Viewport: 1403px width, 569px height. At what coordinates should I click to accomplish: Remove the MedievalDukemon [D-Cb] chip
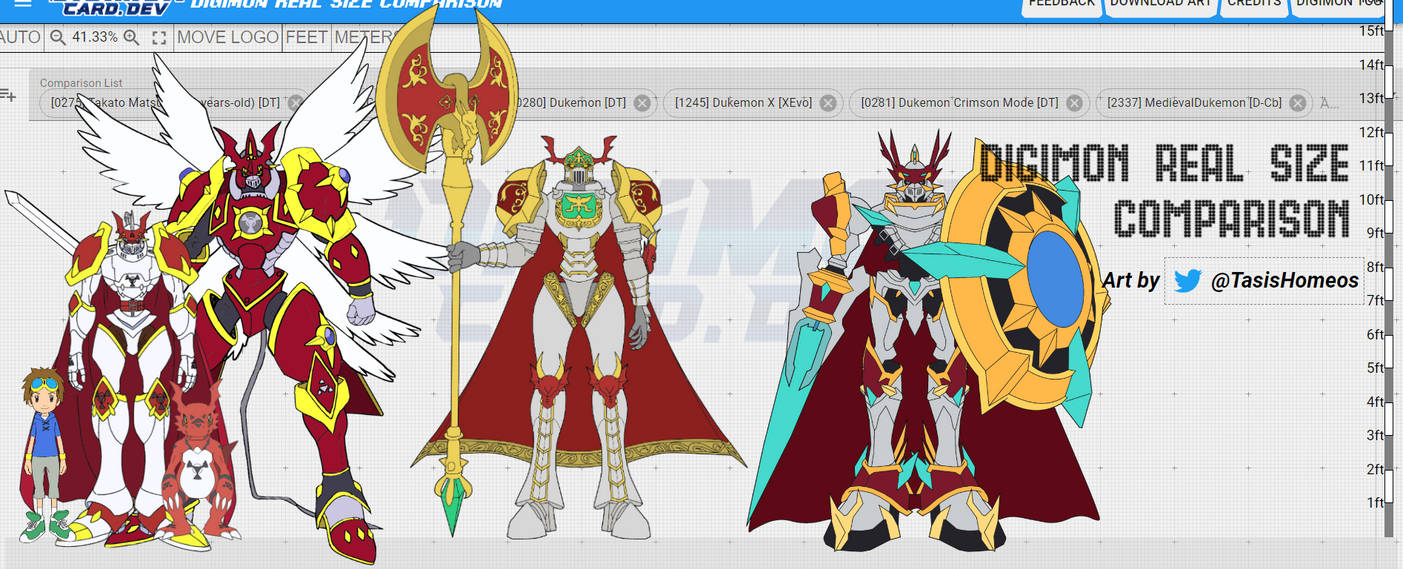[x=1297, y=103]
